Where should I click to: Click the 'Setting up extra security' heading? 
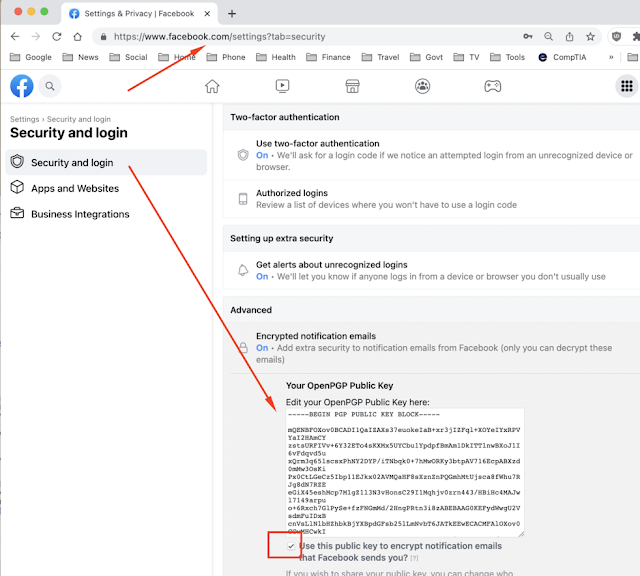click(282, 238)
